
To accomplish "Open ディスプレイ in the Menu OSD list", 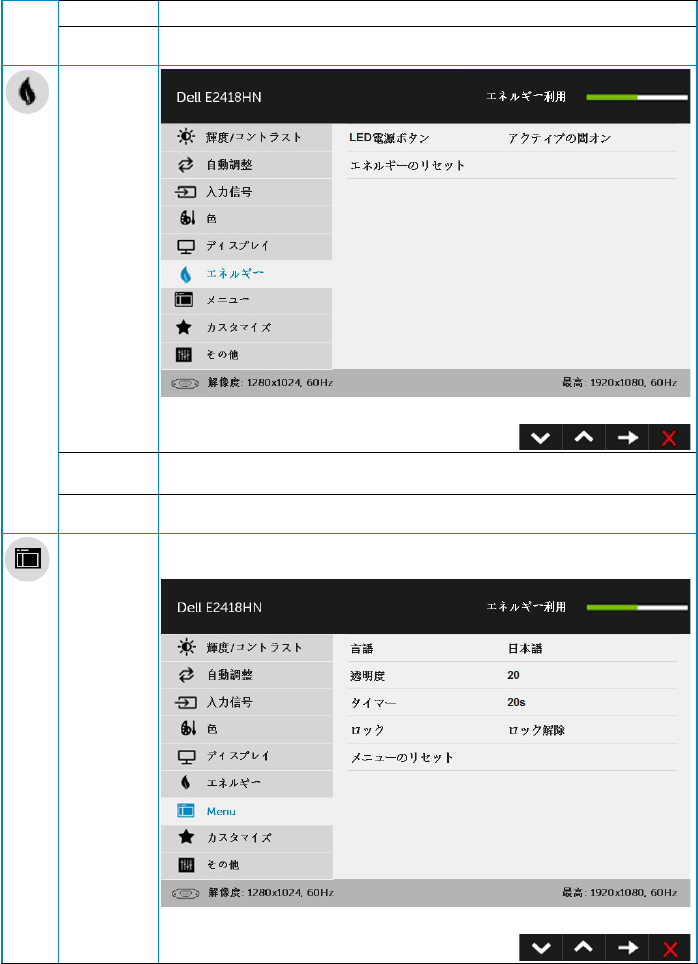I will pyautogui.click(x=247, y=756).
